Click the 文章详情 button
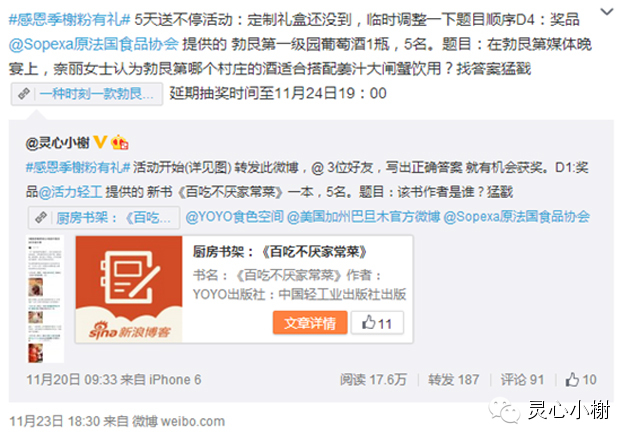Screen dimensions: 630x442 310,323
